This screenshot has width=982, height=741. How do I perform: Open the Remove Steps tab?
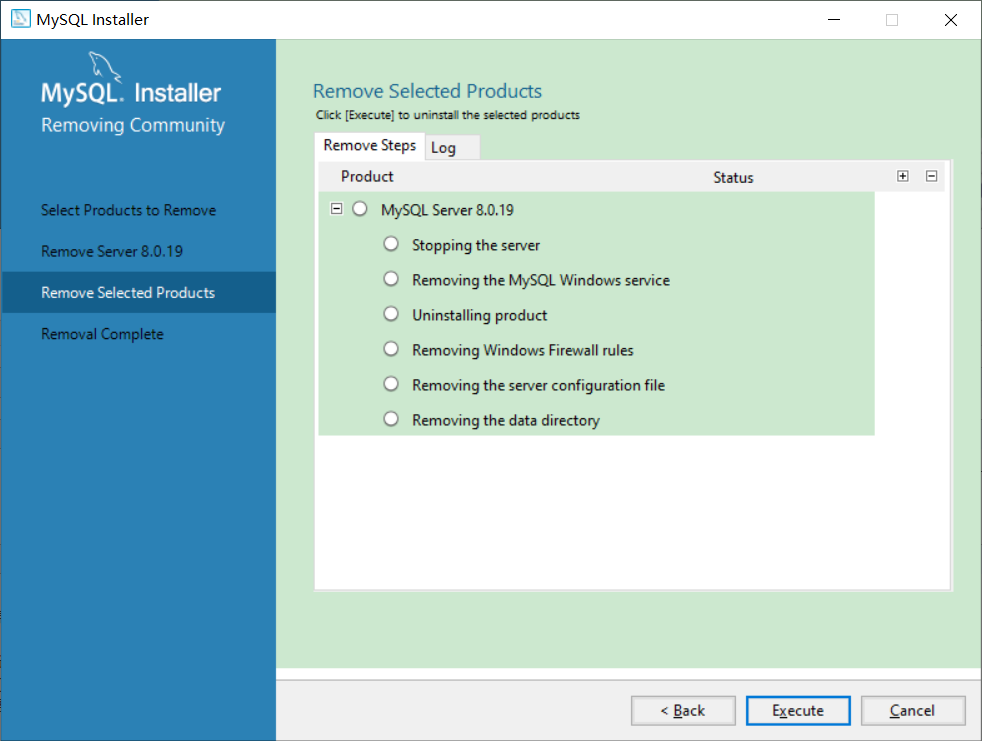[x=370, y=145]
